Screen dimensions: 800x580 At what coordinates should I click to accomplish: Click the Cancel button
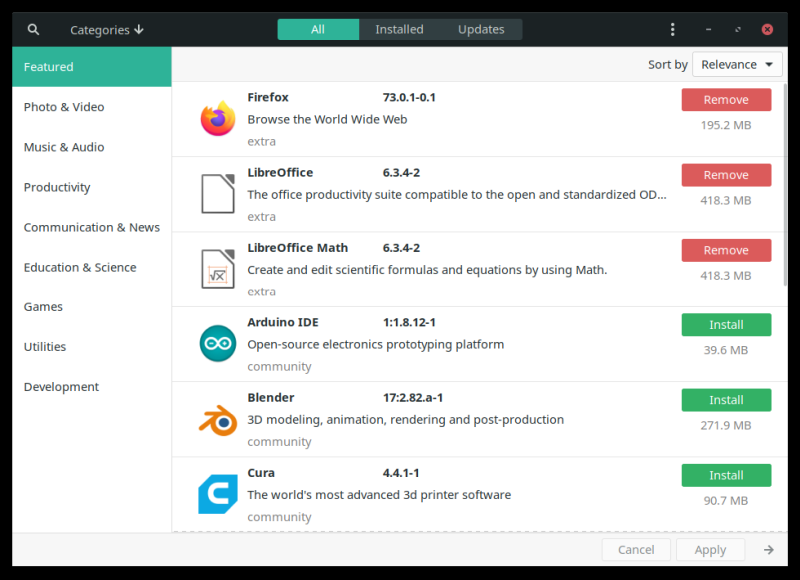636,549
